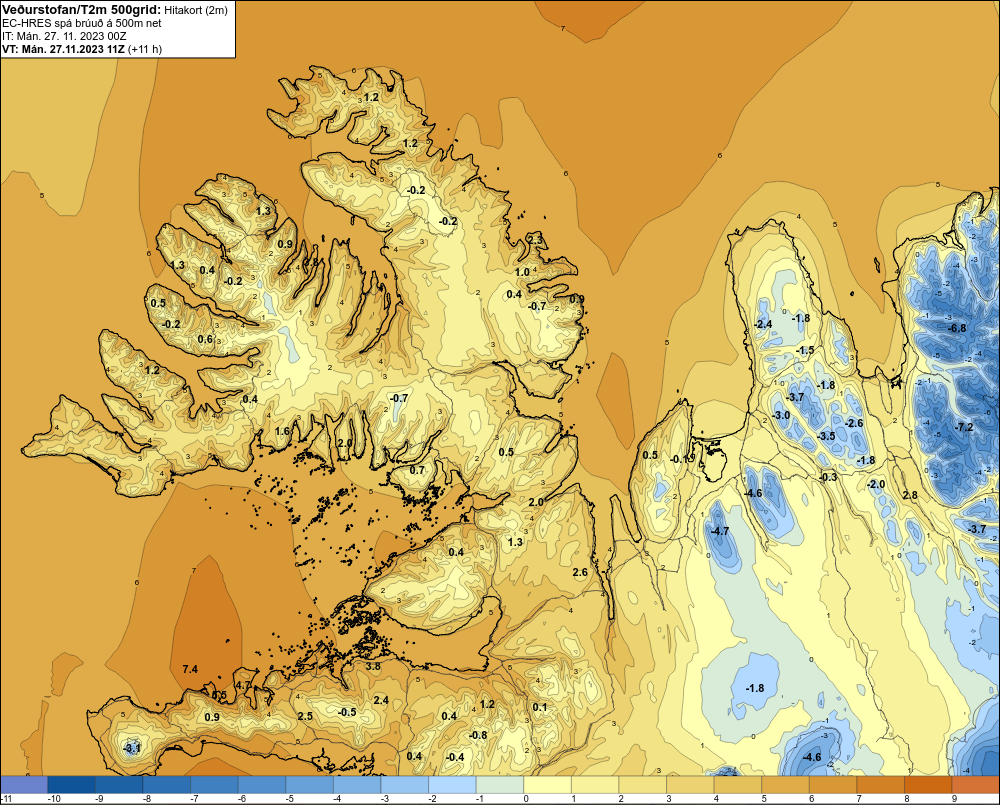Click the -2.6 temperature label
Screen dimensions: 1000x805
click(854, 423)
